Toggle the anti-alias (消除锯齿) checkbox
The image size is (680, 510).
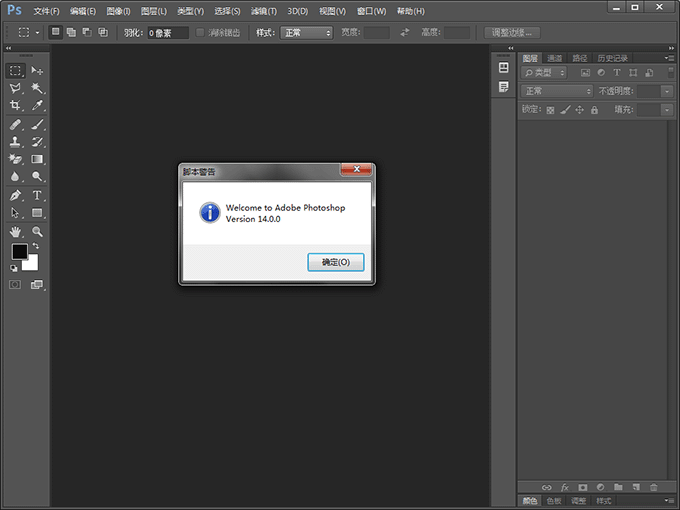(x=200, y=33)
